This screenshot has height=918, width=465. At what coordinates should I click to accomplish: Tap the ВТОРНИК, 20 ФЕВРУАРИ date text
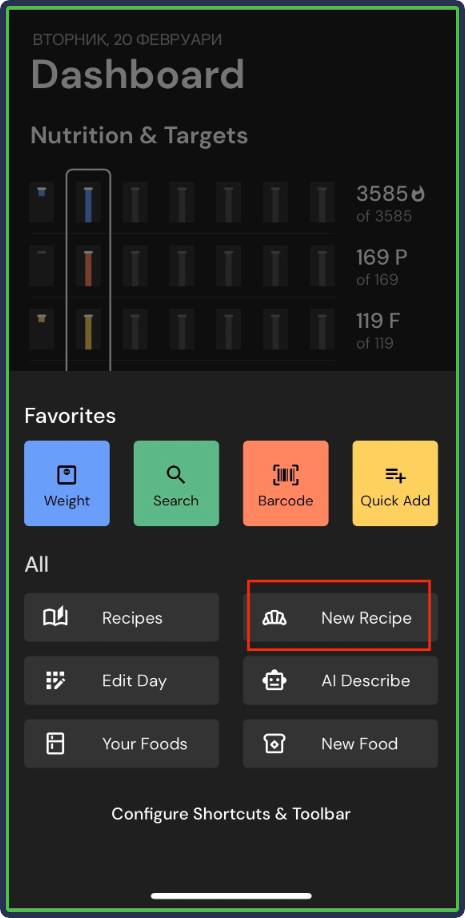point(127,40)
